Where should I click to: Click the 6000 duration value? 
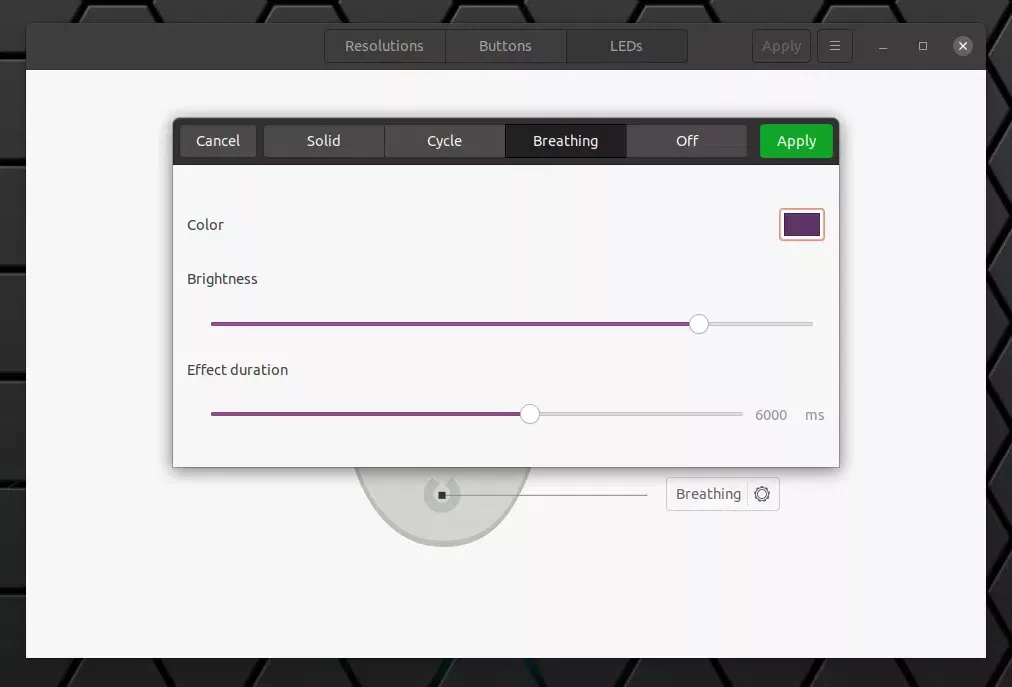[x=771, y=415]
